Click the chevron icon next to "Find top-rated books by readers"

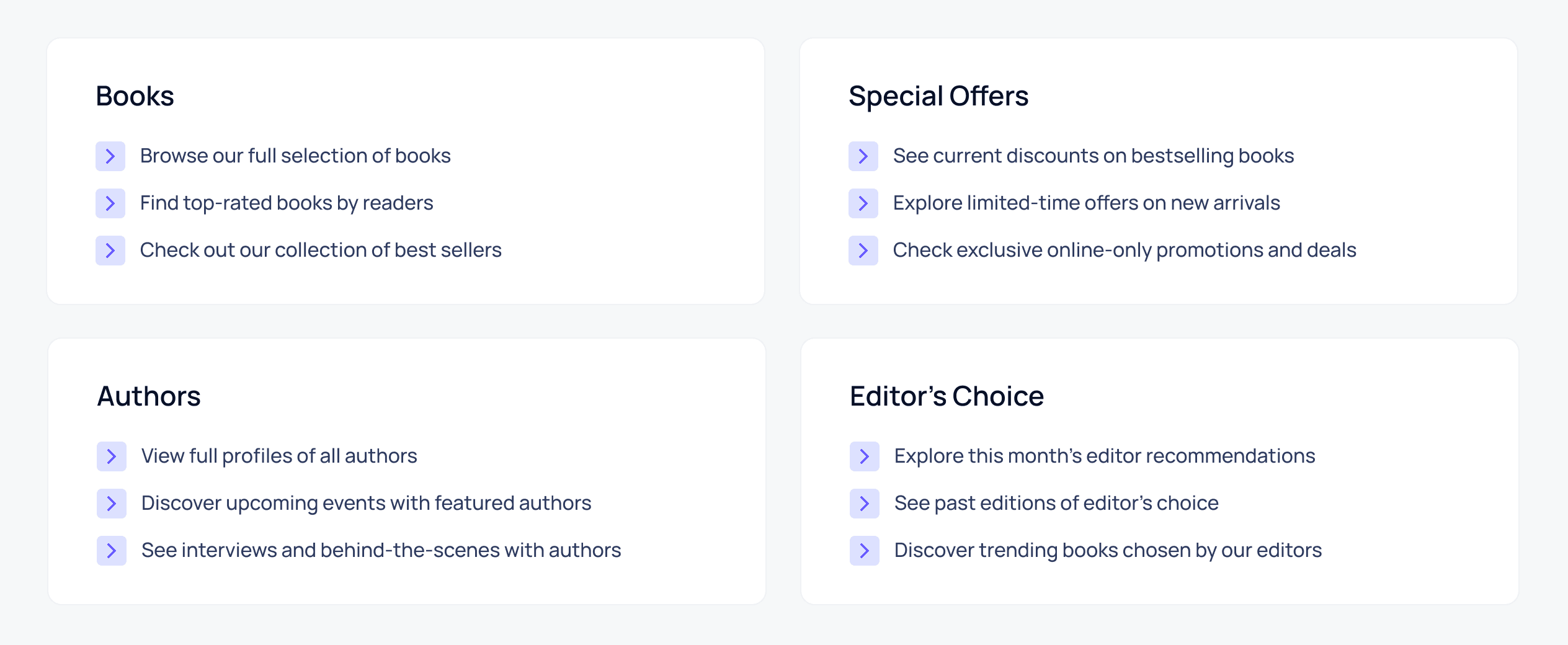[110, 203]
